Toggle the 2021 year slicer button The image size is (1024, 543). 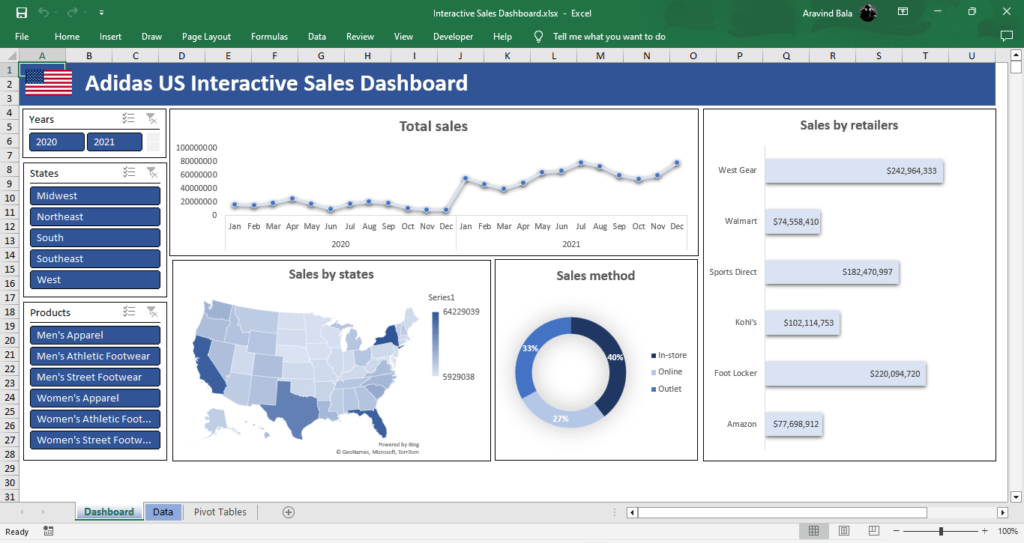pyautogui.click(x=114, y=142)
